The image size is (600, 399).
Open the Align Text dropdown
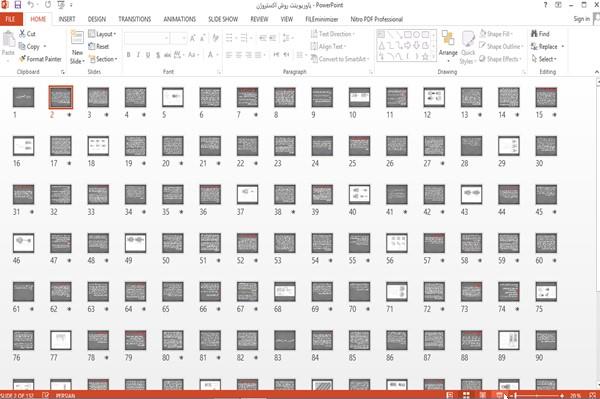[x=328, y=46]
